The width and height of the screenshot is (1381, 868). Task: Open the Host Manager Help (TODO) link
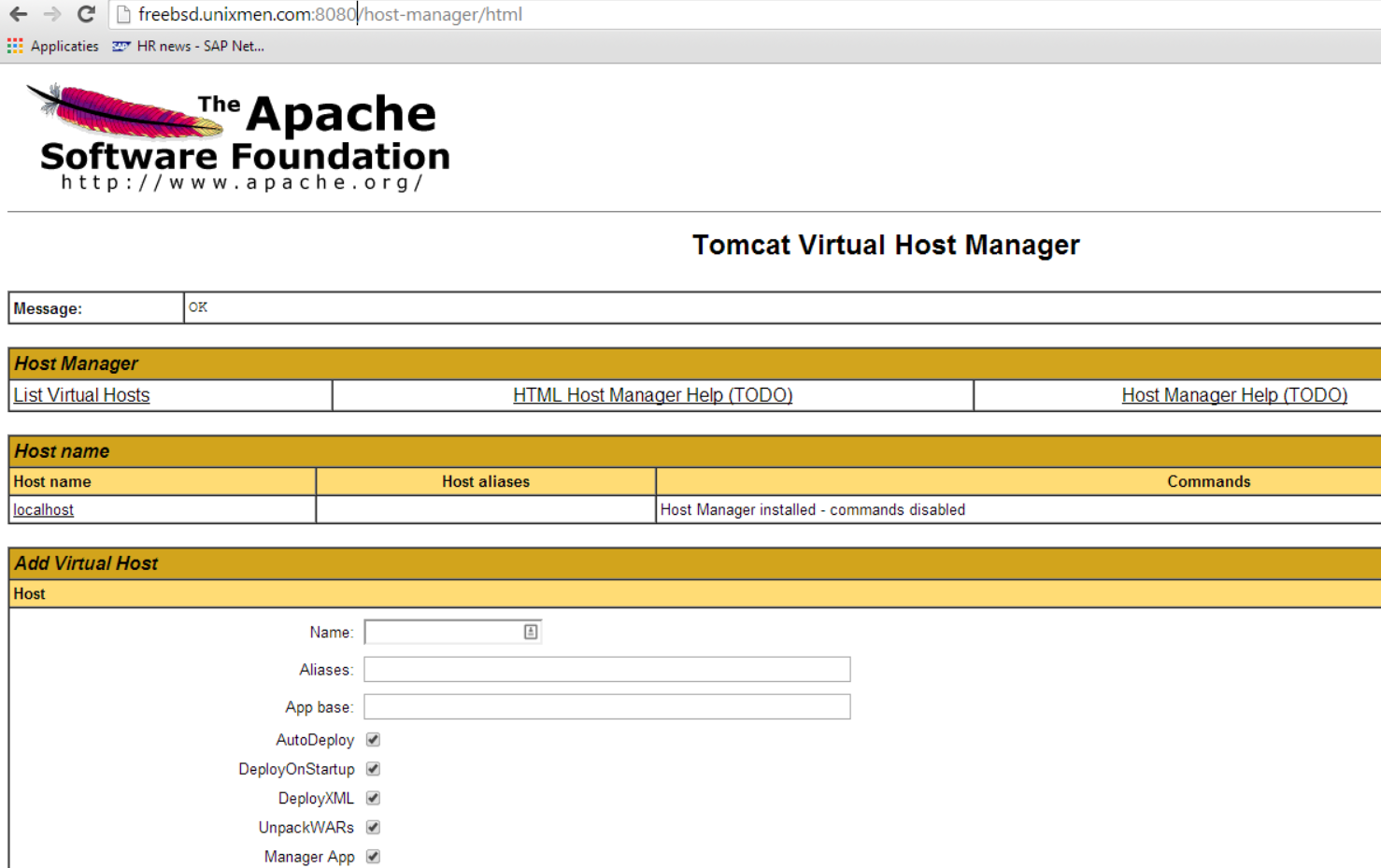pos(1234,395)
